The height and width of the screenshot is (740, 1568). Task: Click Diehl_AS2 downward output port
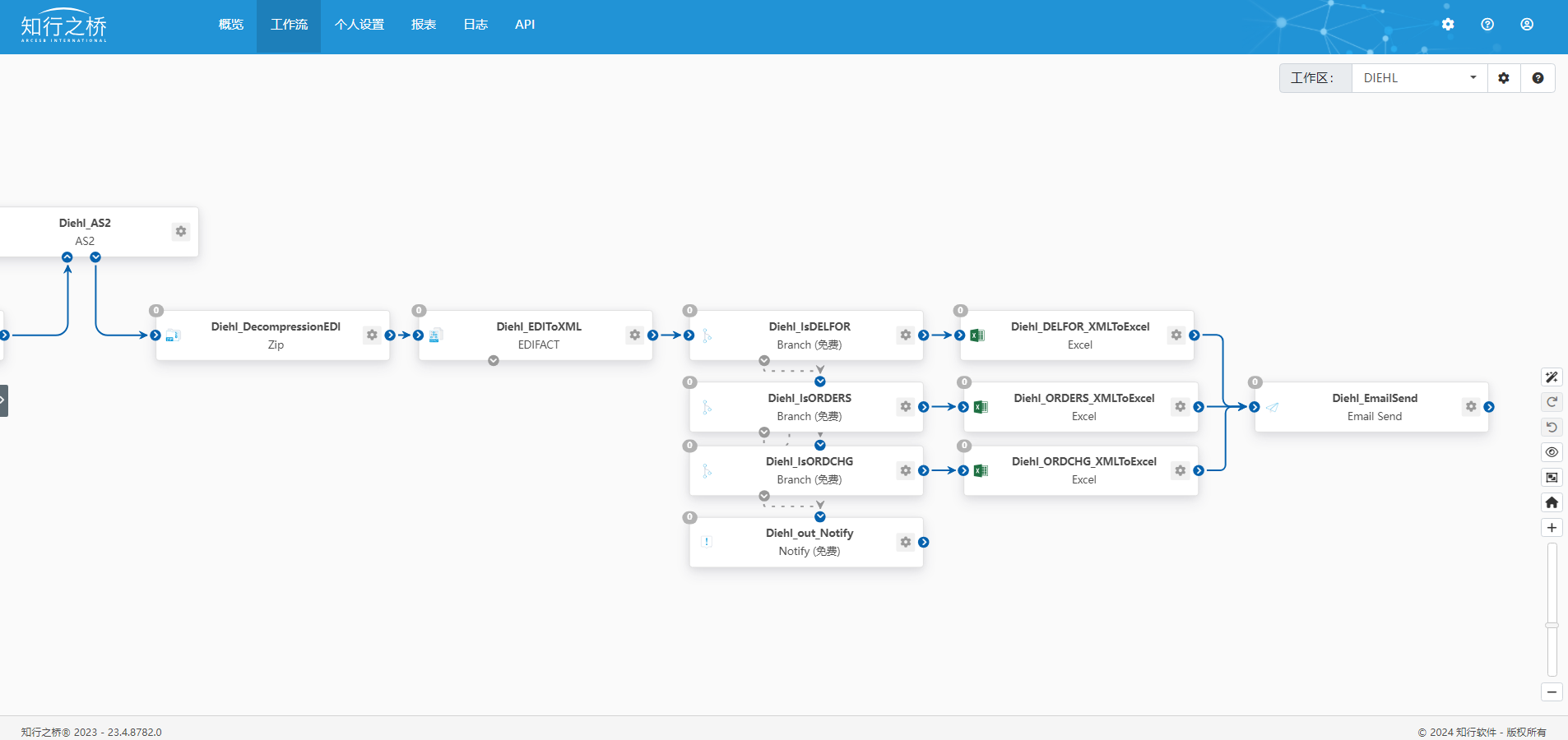pyautogui.click(x=95, y=257)
